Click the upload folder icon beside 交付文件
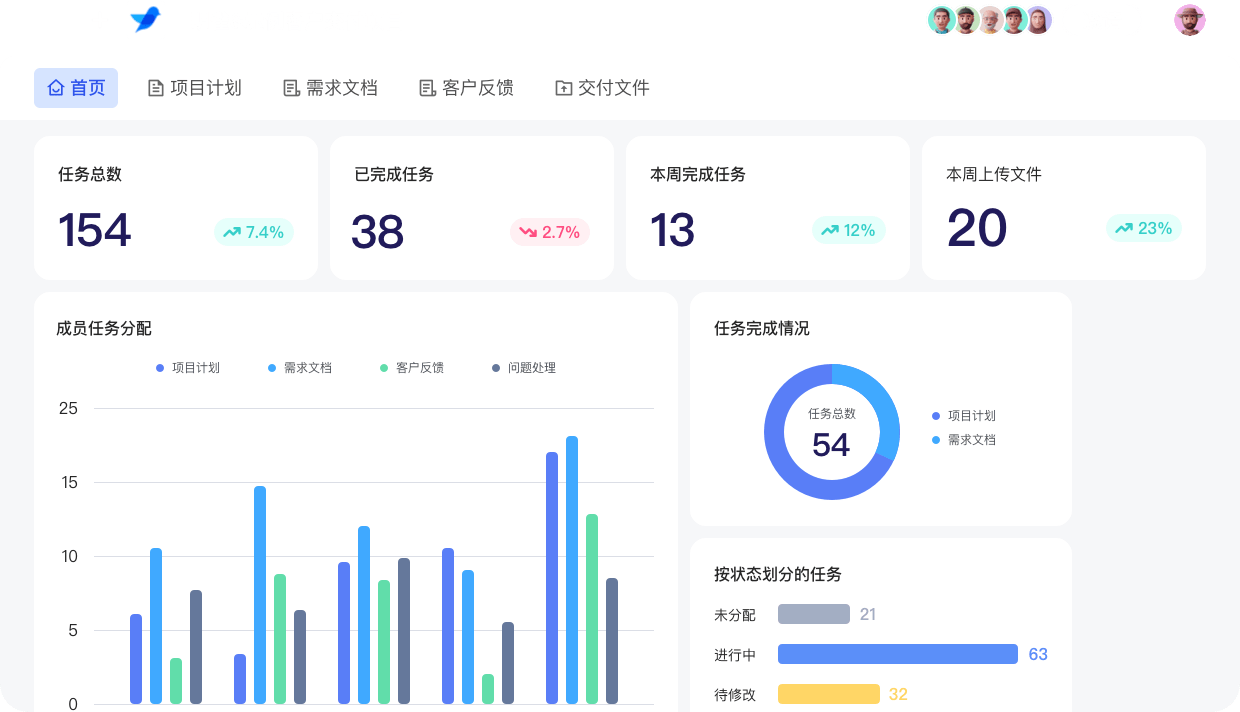Screen dimensions: 1240x712 click(x=564, y=88)
